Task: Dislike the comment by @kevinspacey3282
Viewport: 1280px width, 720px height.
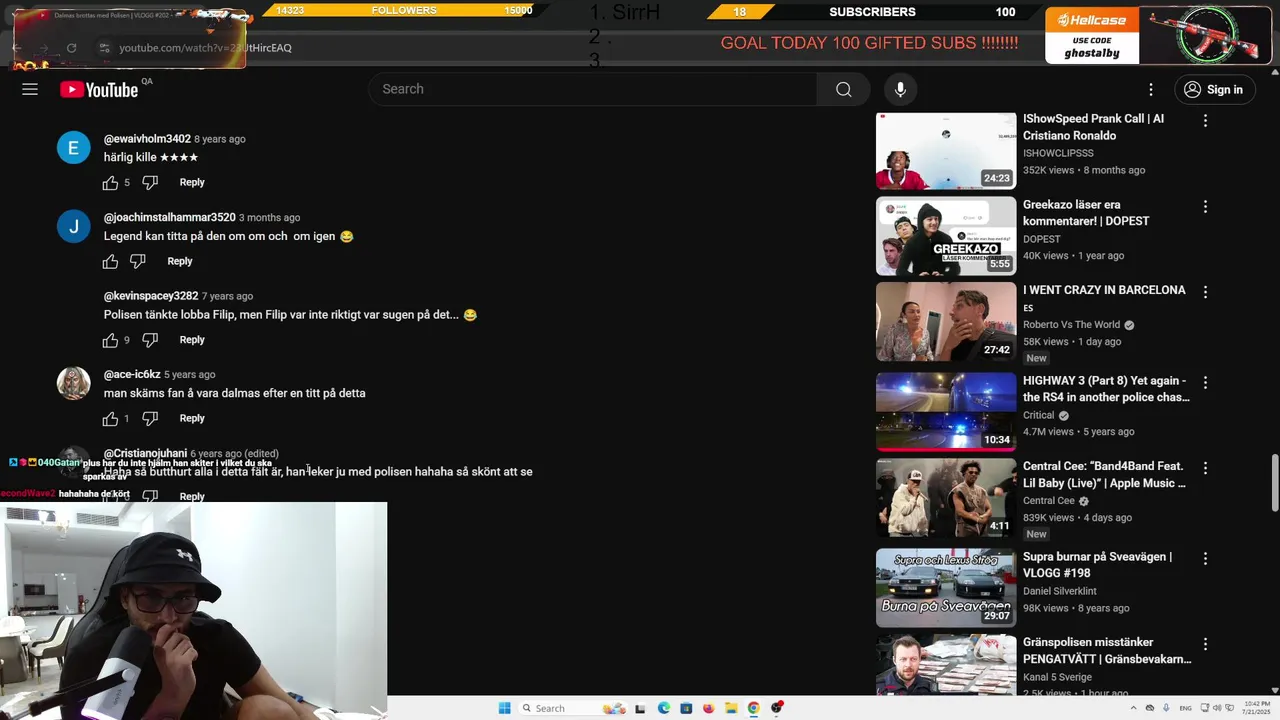Action: pyautogui.click(x=150, y=340)
